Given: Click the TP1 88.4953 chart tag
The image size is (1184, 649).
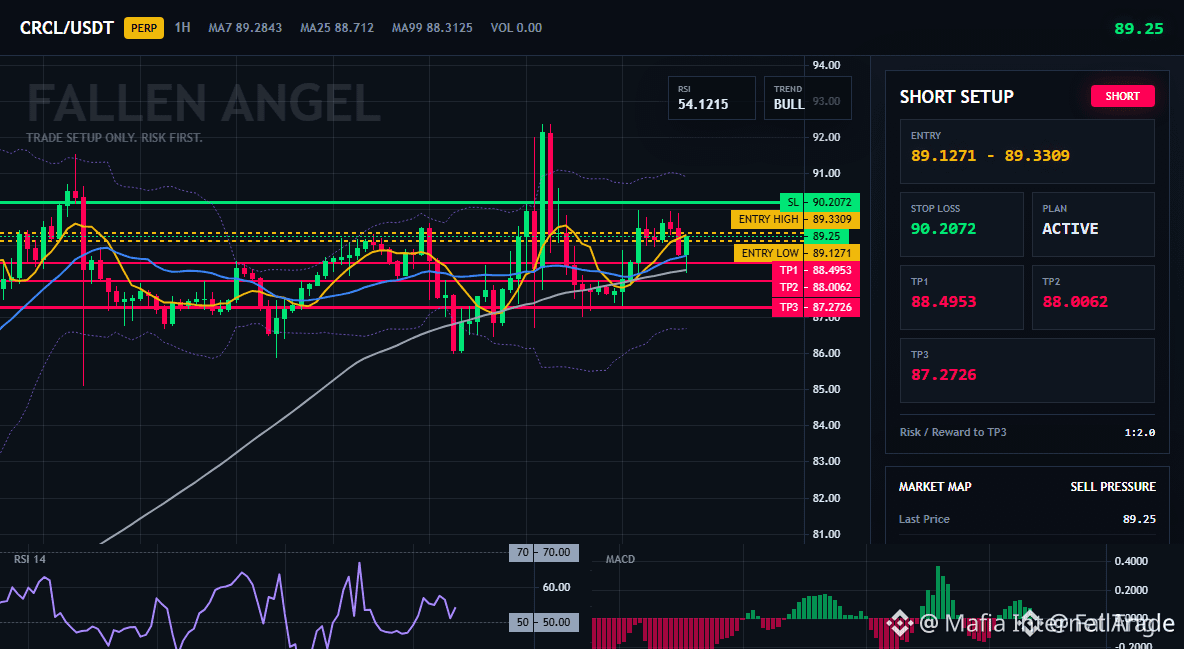Looking at the screenshot, I should click(x=816, y=270).
